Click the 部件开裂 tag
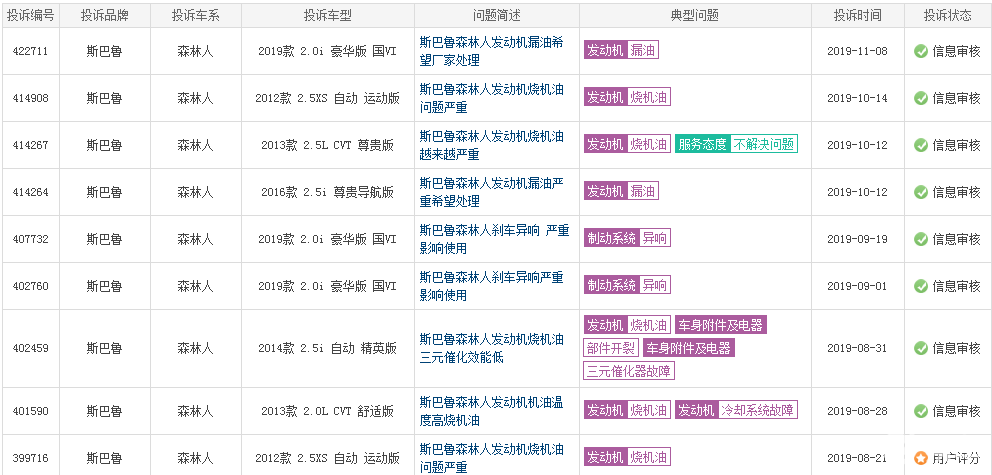The width and height of the screenshot is (992, 475). (x=611, y=348)
